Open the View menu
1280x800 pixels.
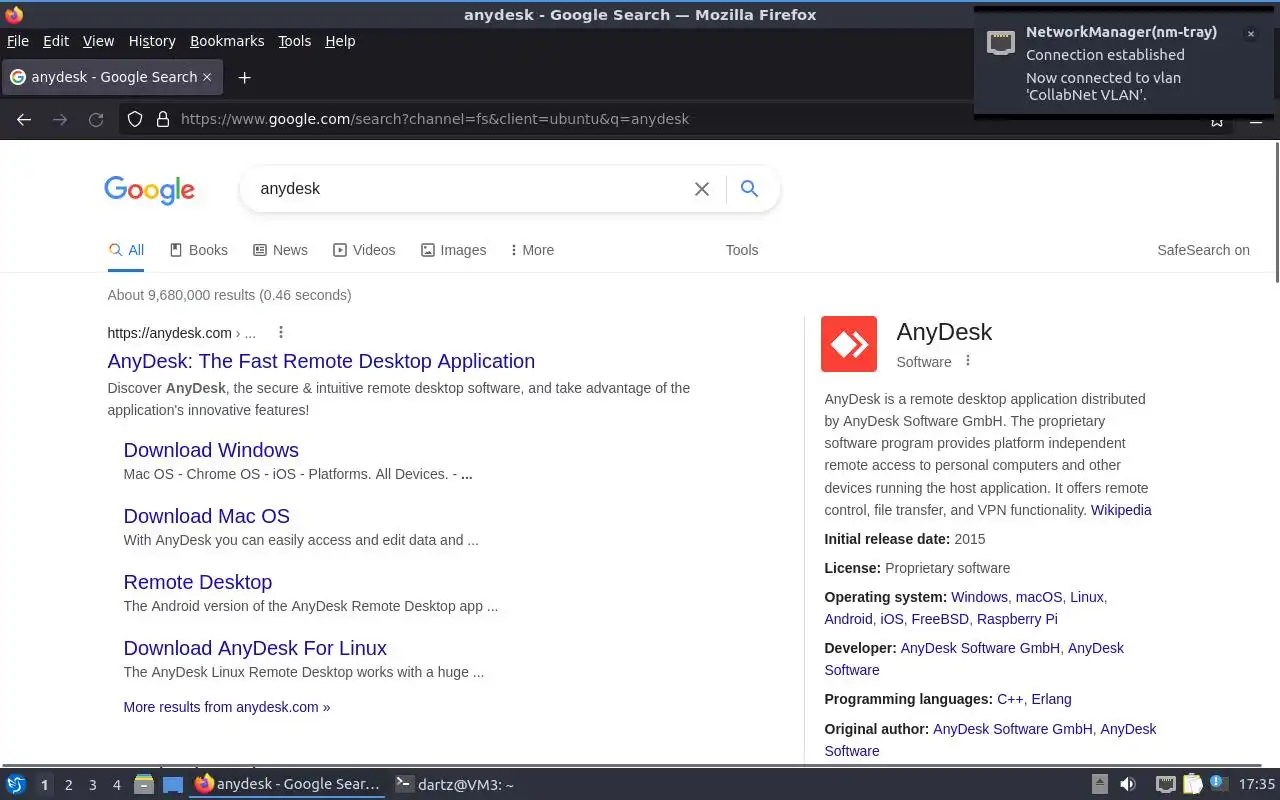click(98, 41)
